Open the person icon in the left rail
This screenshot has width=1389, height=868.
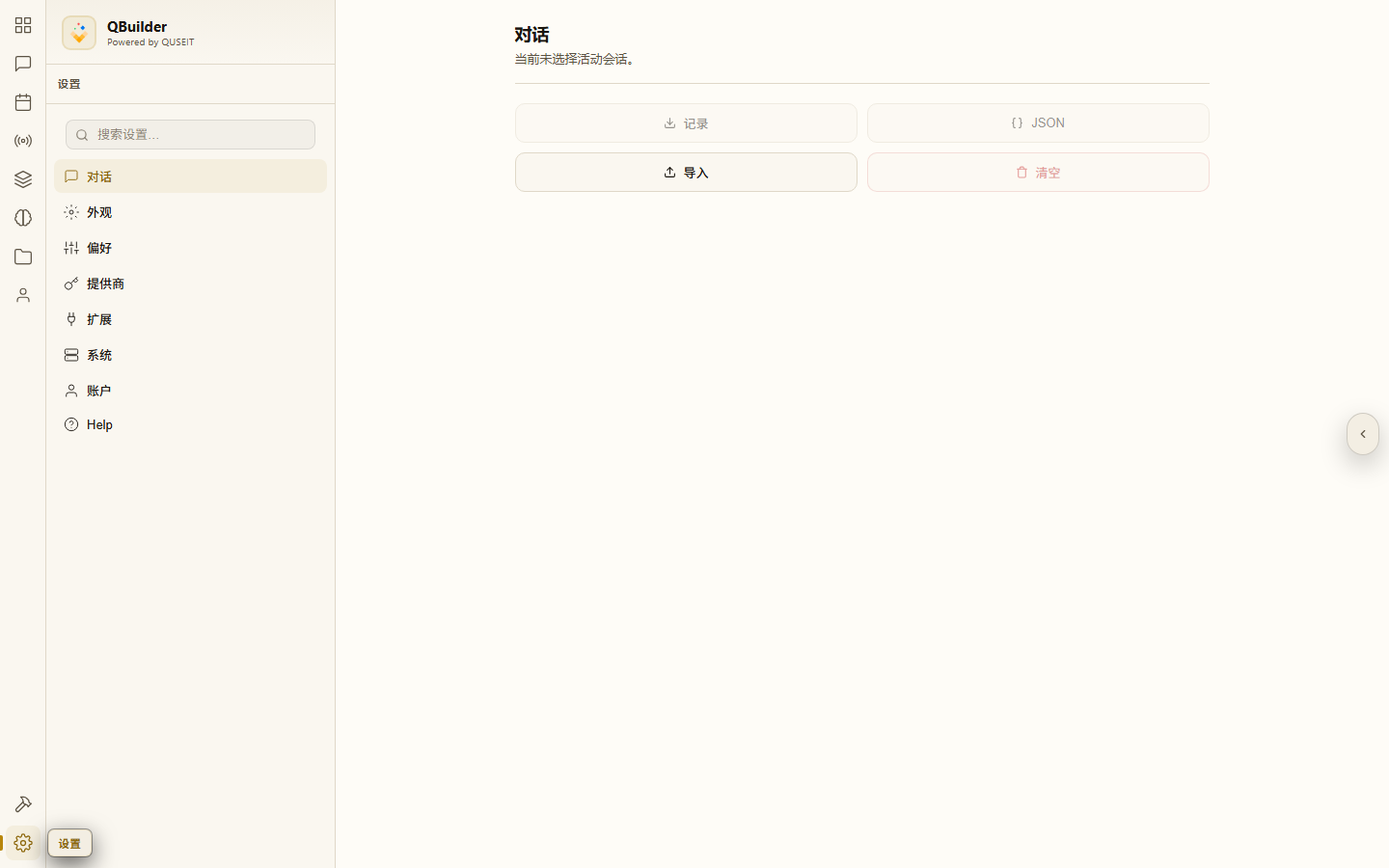click(23, 295)
